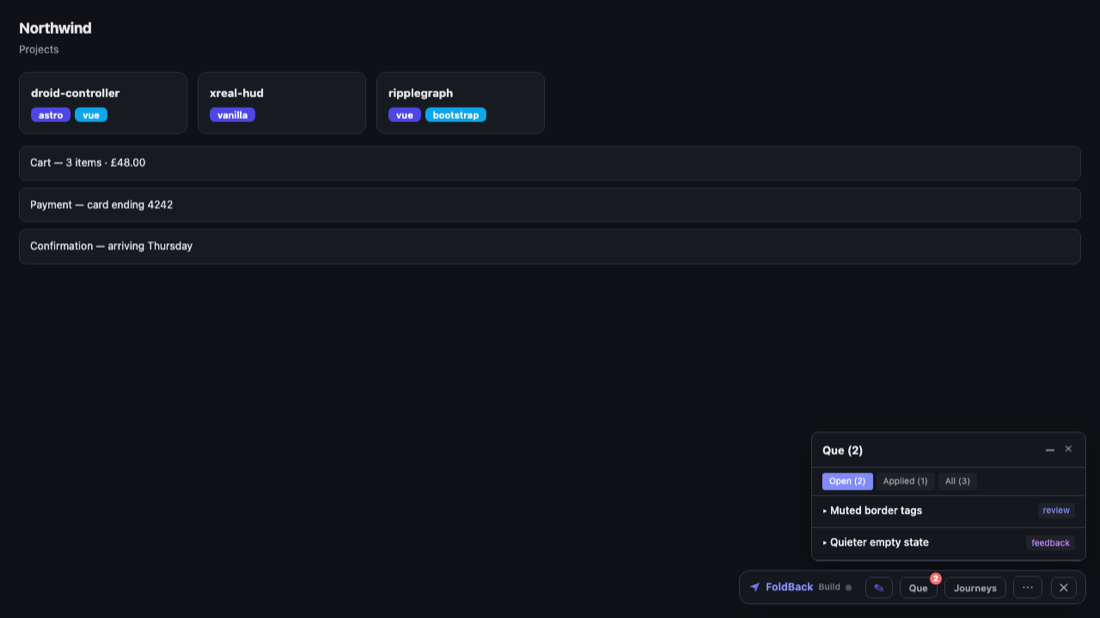Click the vue tag on droid-controller

[91, 115]
